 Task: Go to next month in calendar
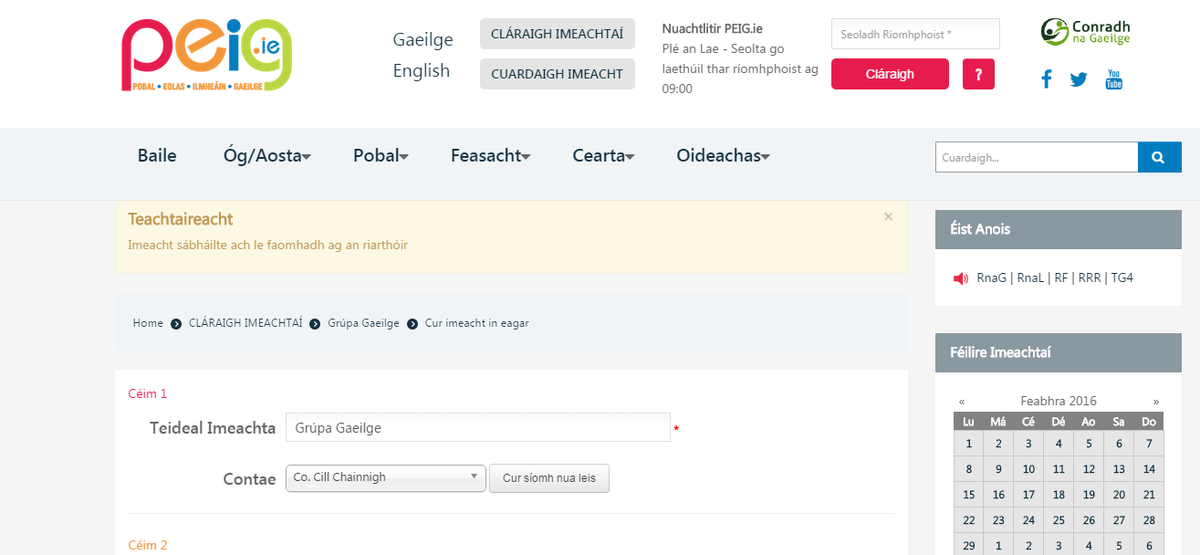click(1156, 400)
